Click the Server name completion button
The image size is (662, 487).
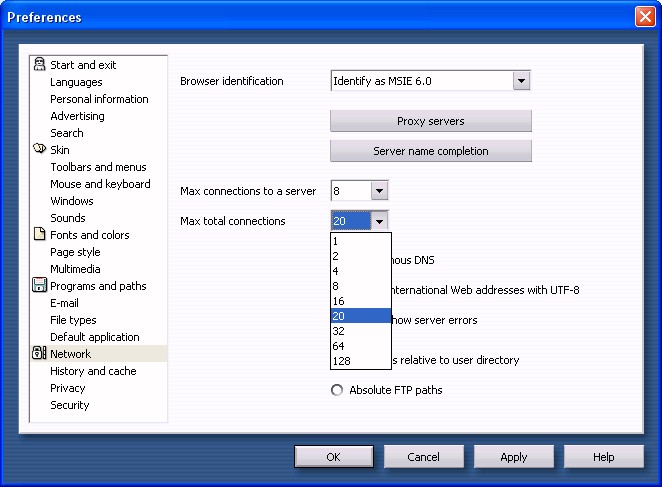[430, 151]
